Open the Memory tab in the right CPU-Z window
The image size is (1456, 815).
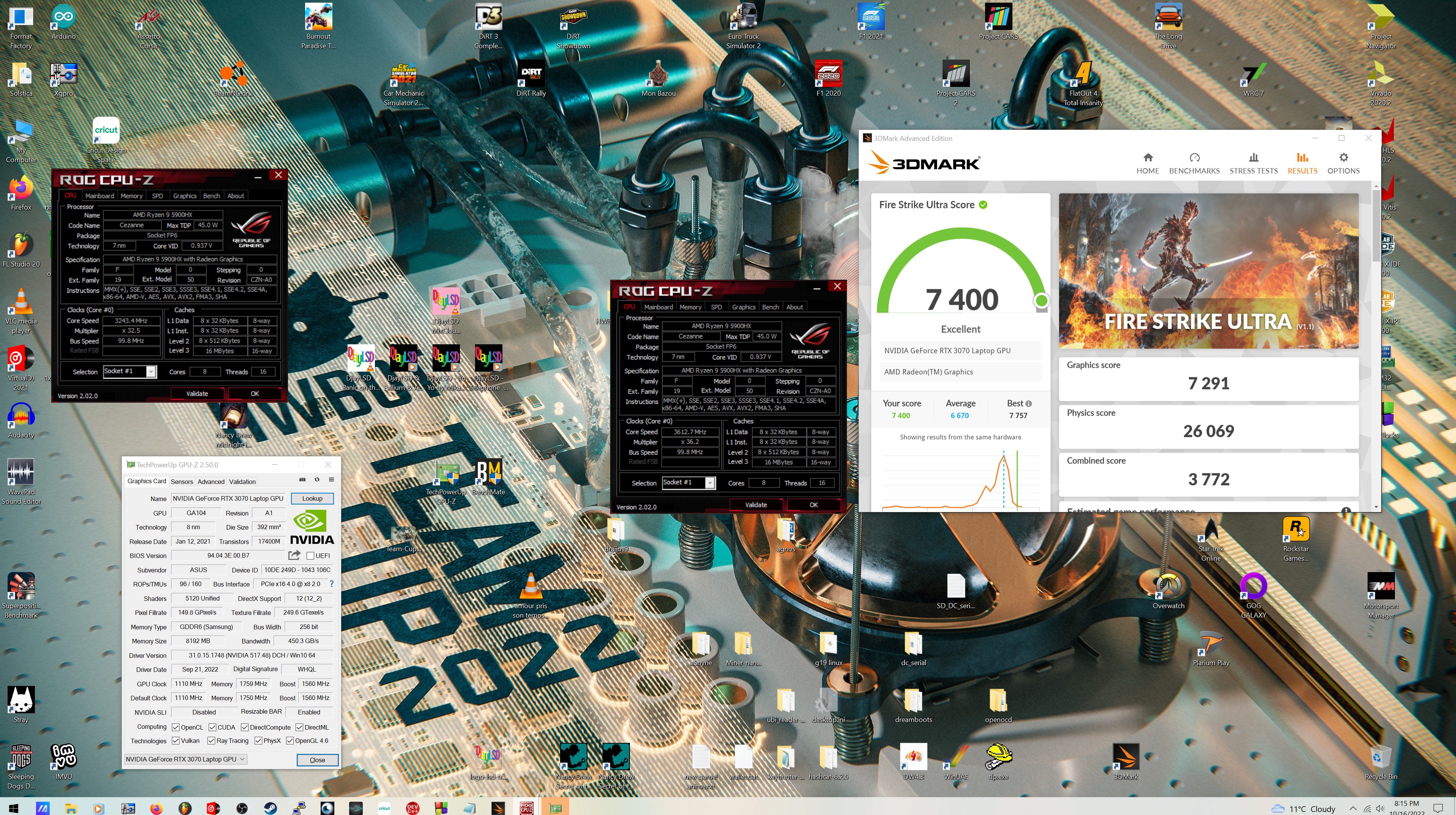pos(690,307)
